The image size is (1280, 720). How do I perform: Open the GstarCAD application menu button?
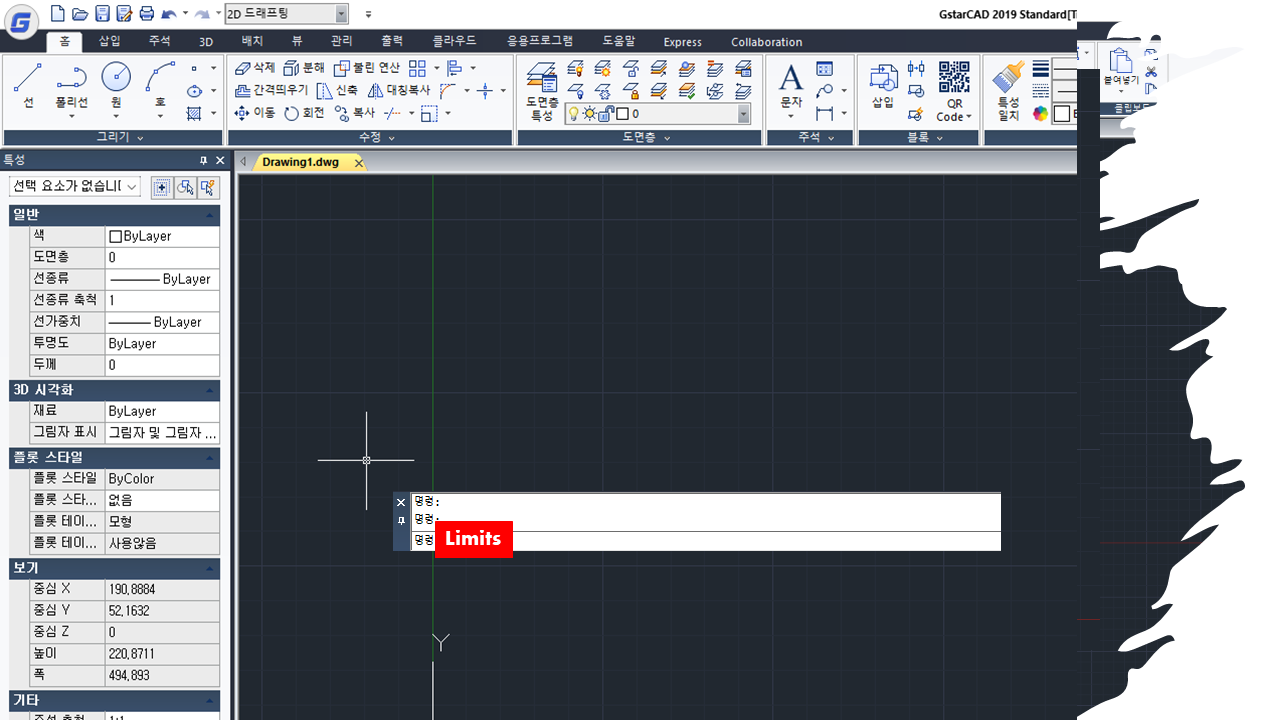[x=20, y=21]
